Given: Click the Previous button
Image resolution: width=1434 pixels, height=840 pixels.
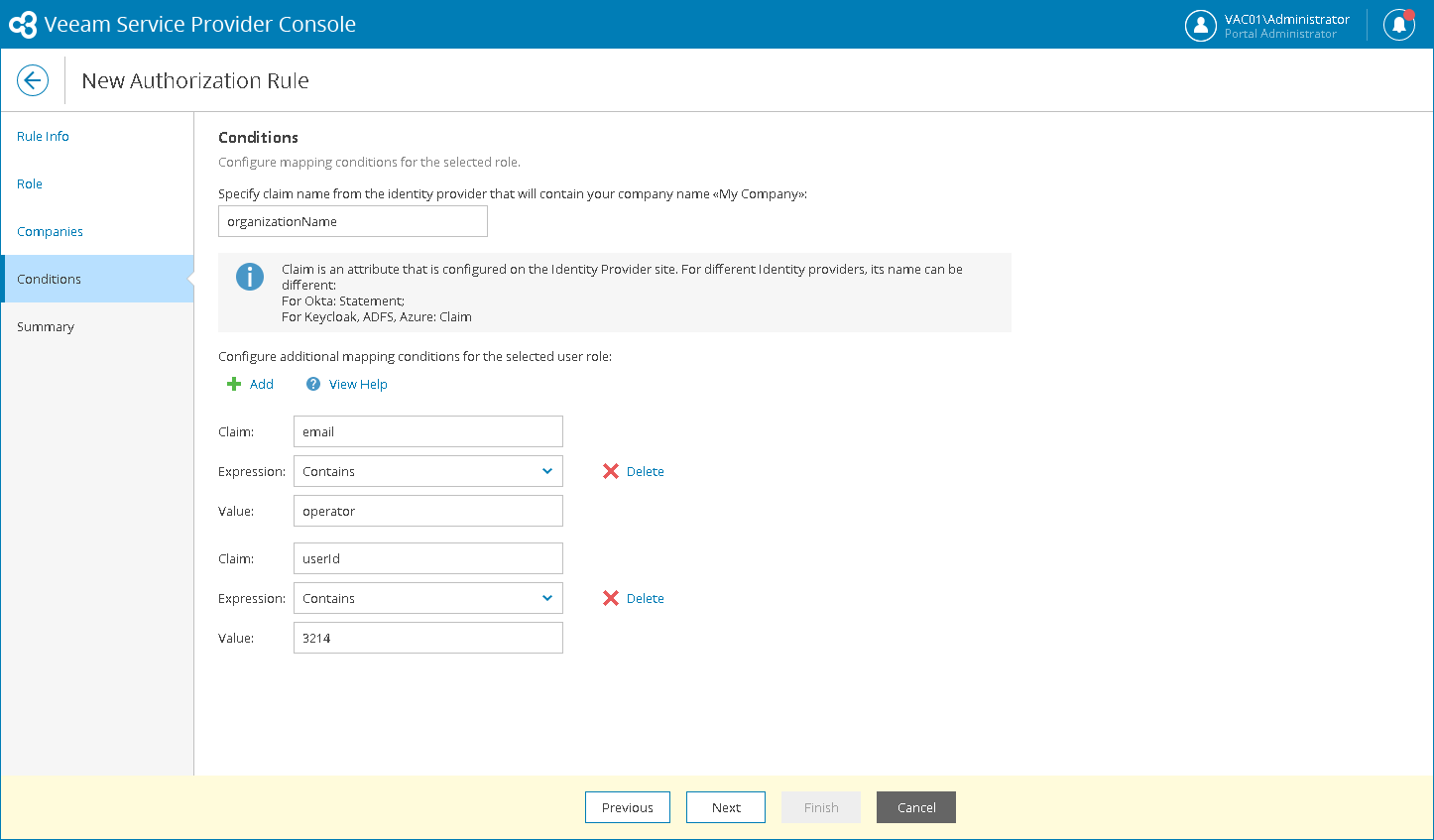Looking at the screenshot, I should click(x=628, y=807).
